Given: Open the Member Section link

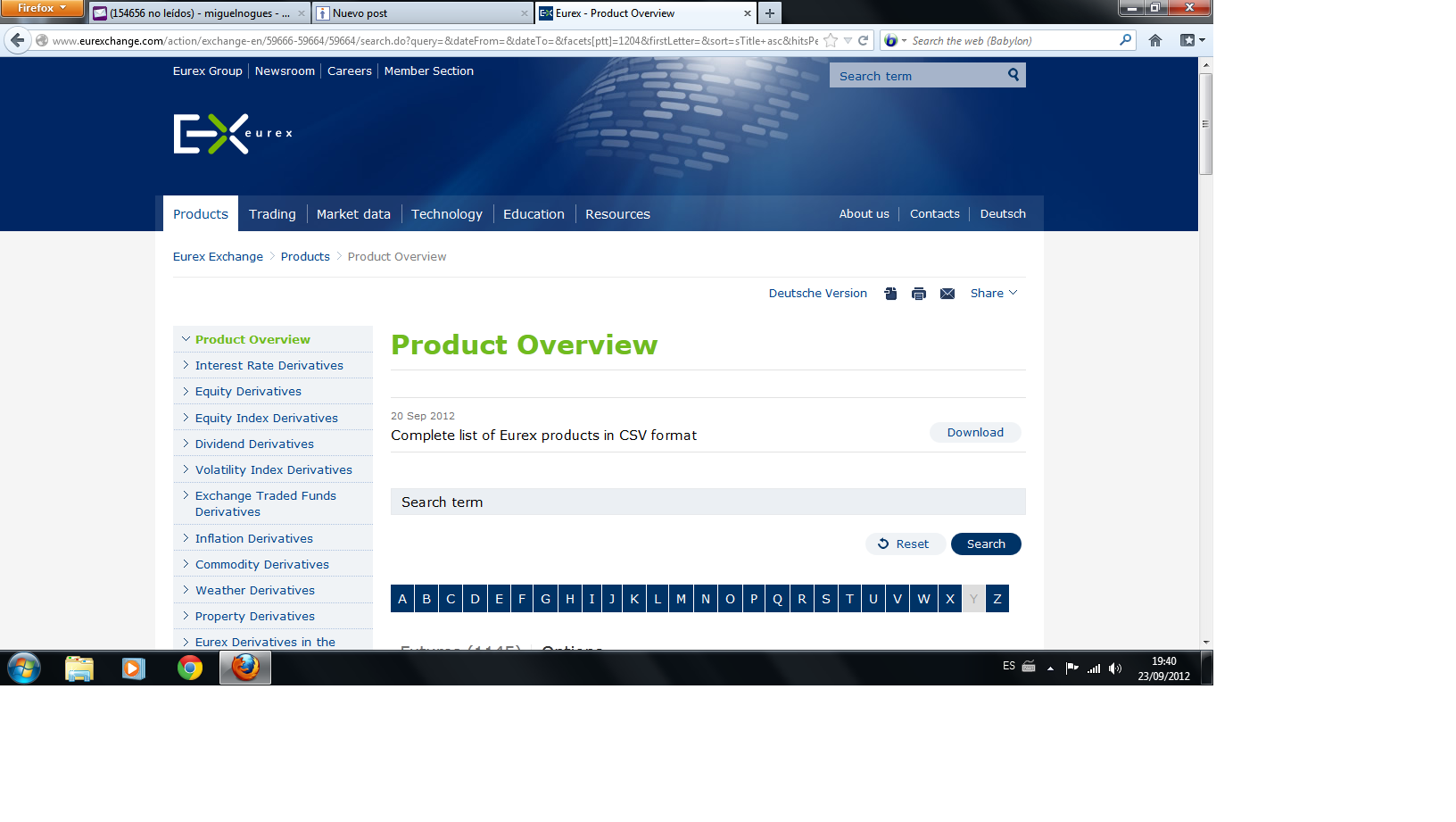Looking at the screenshot, I should coord(429,71).
